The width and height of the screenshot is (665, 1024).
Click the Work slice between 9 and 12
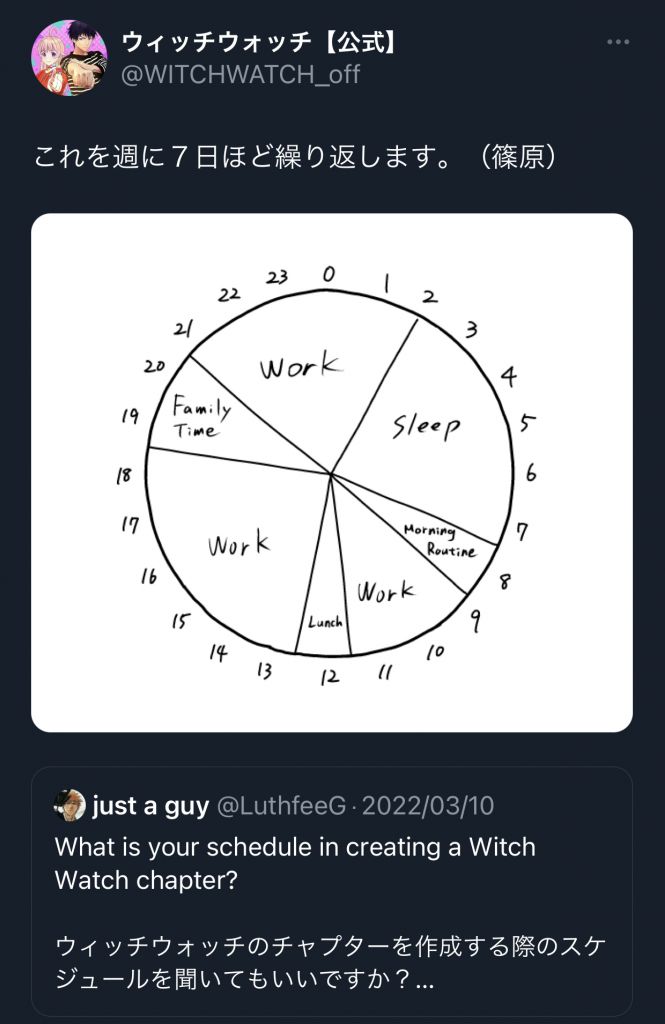coord(385,593)
